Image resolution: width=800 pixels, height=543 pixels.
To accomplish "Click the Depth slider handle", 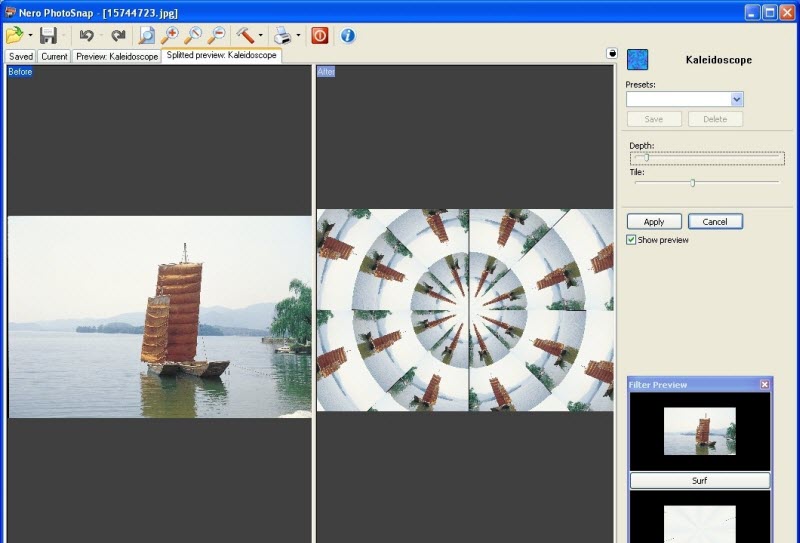I will [x=646, y=158].
